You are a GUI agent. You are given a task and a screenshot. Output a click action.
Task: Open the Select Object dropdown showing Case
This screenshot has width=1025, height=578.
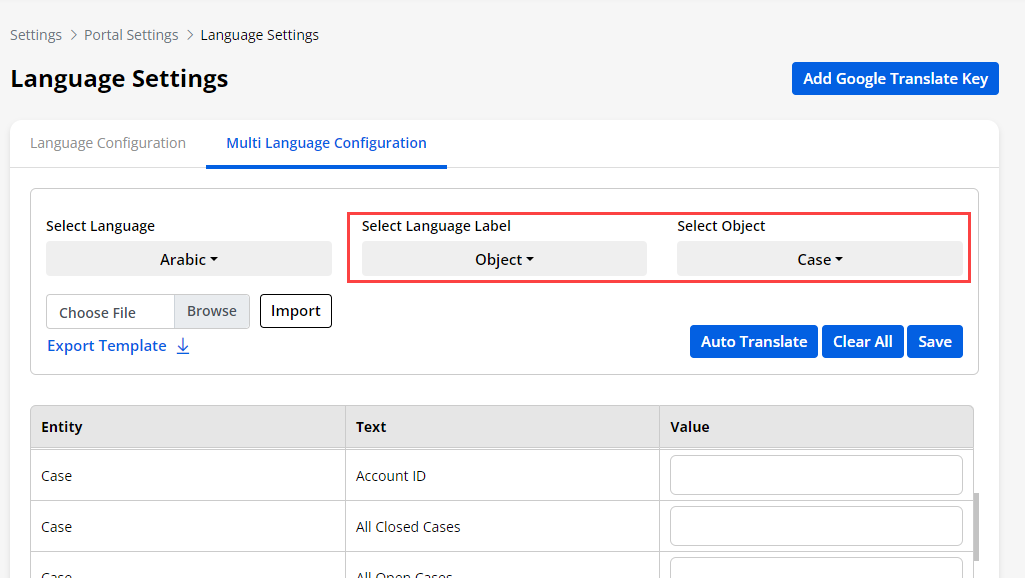(x=819, y=259)
